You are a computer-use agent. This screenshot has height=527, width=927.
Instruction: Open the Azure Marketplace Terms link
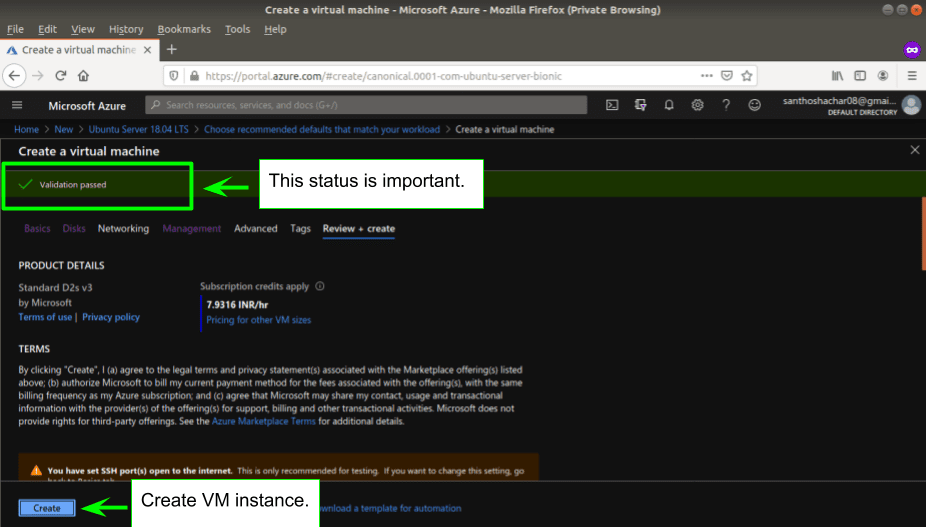[264, 421]
